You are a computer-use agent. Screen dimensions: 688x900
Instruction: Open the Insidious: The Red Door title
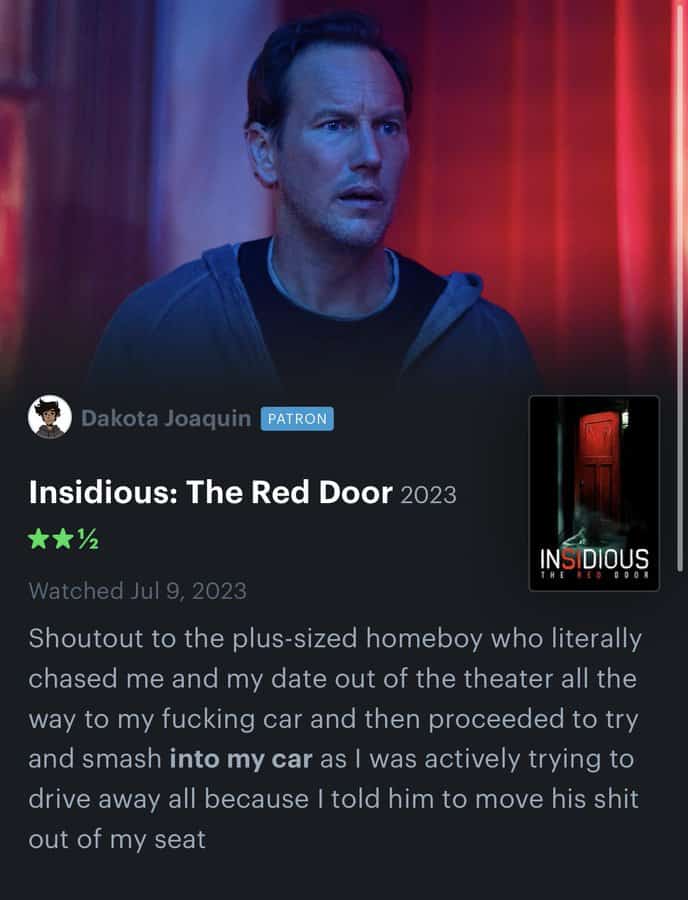point(211,492)
